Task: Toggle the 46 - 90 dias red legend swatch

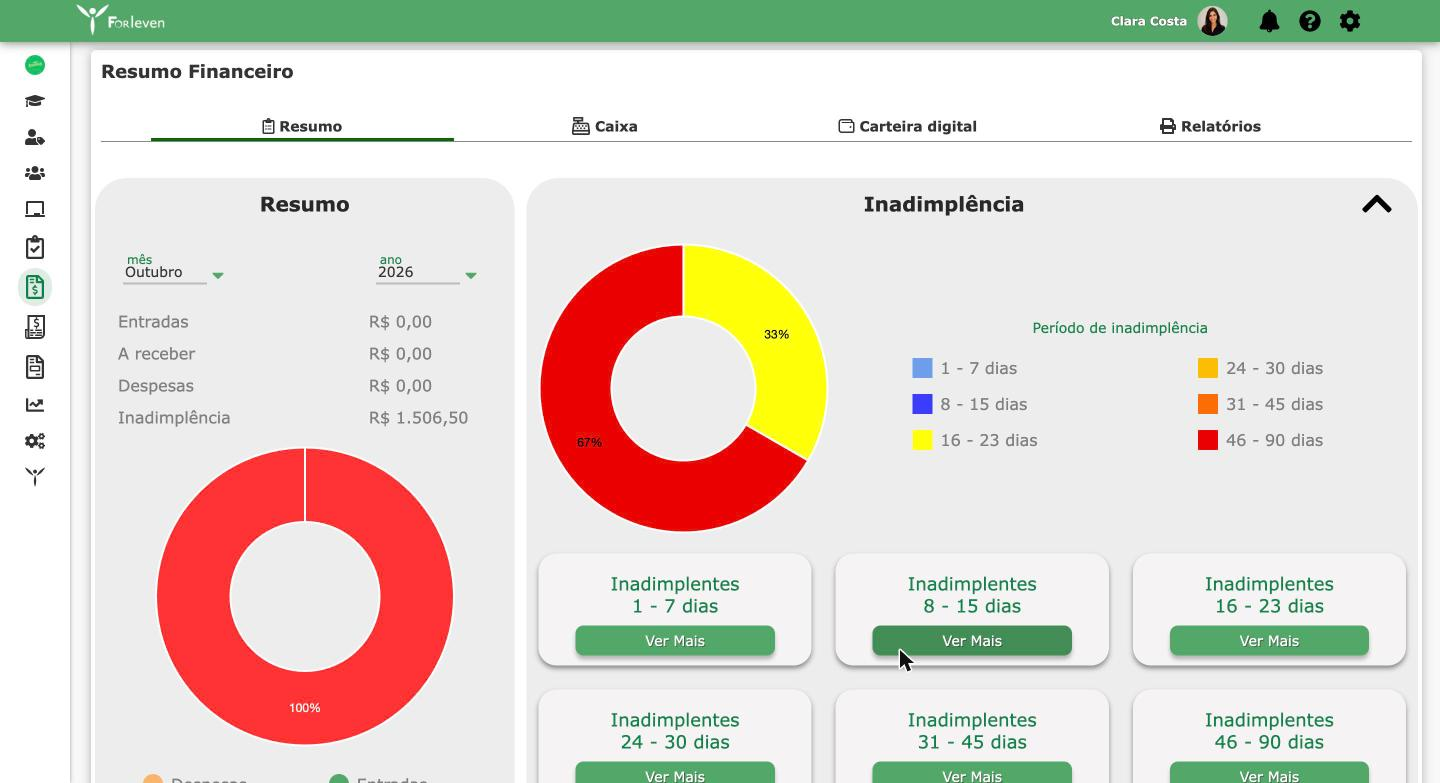Action: pyautogui.click(x=1208, y=440)
